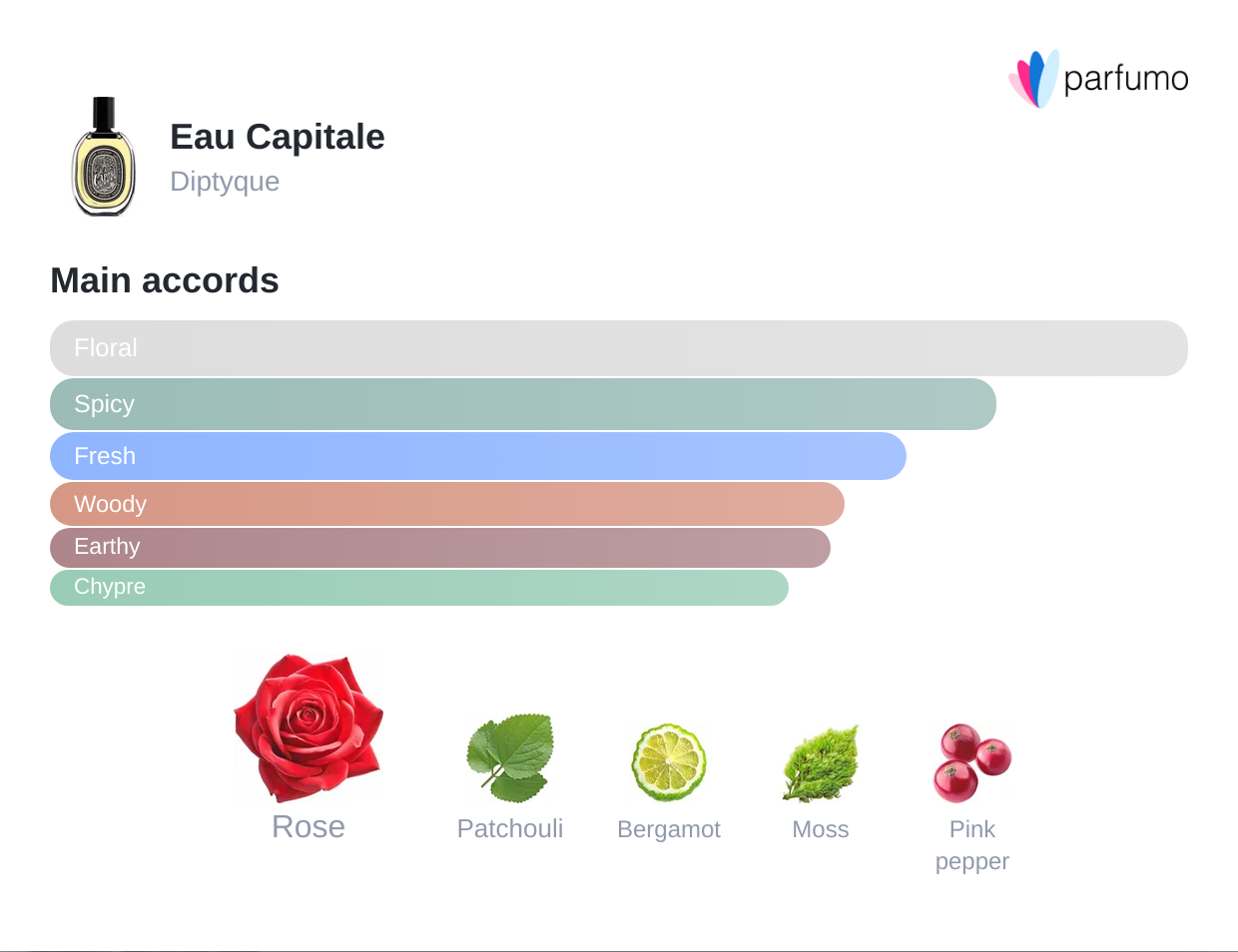Viewport: 1238px width, 952px height.
Task: Click the Main accords heading
Action: (x=165, y=280)
